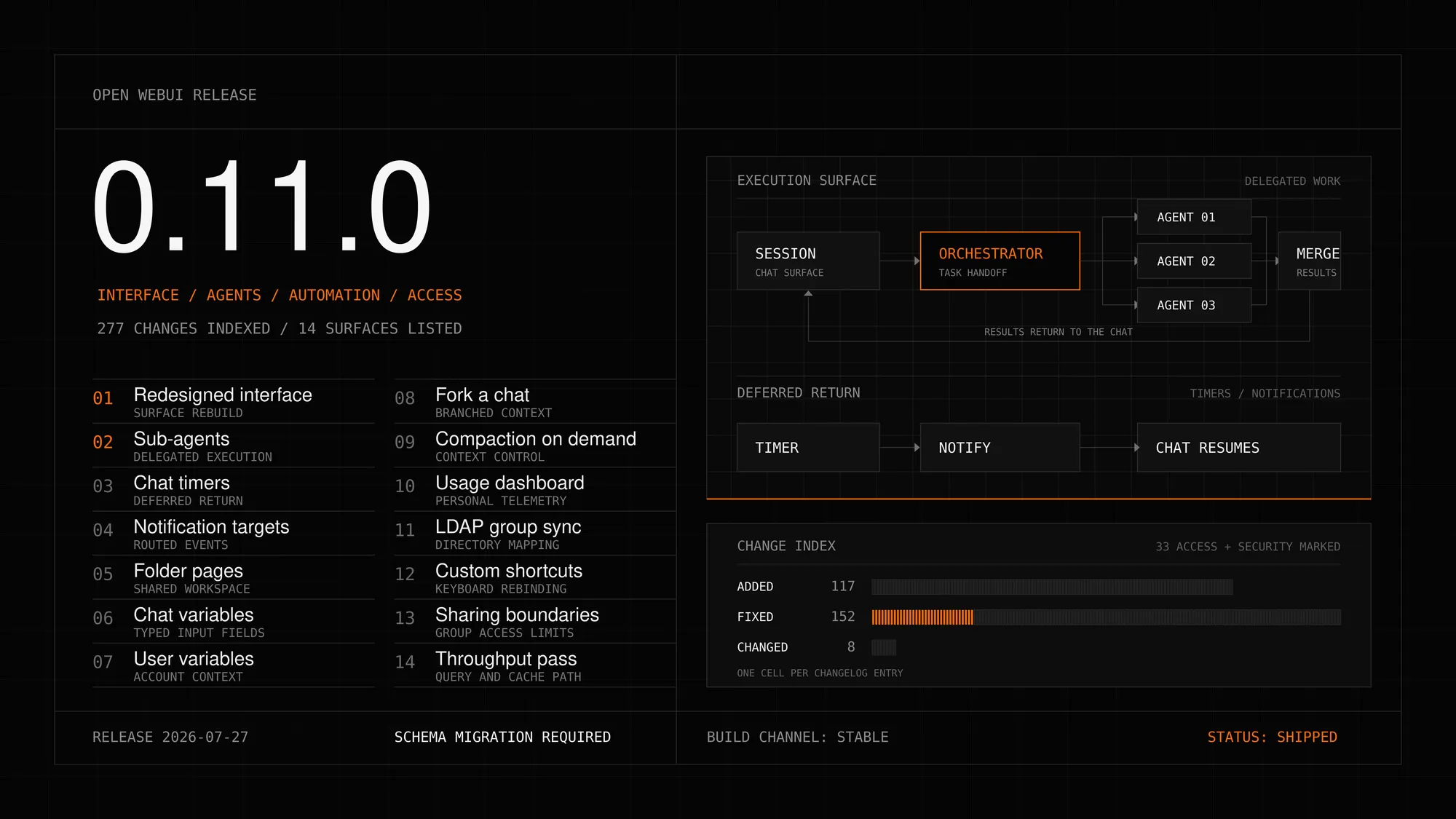Select the highlighted ORCHESTRATOR box

(1000, 261)
